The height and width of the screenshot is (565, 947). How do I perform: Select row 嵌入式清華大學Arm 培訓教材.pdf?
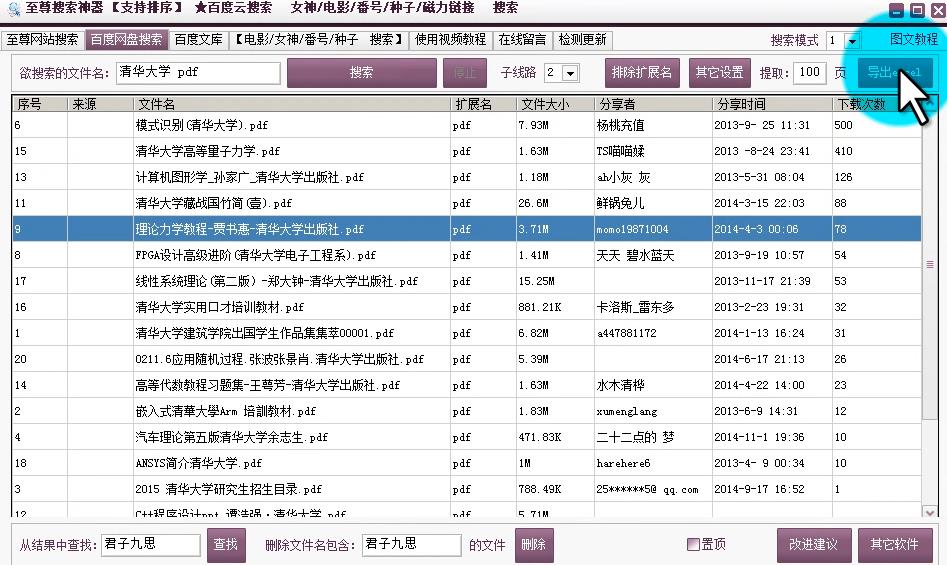click(x=467, y=411)
